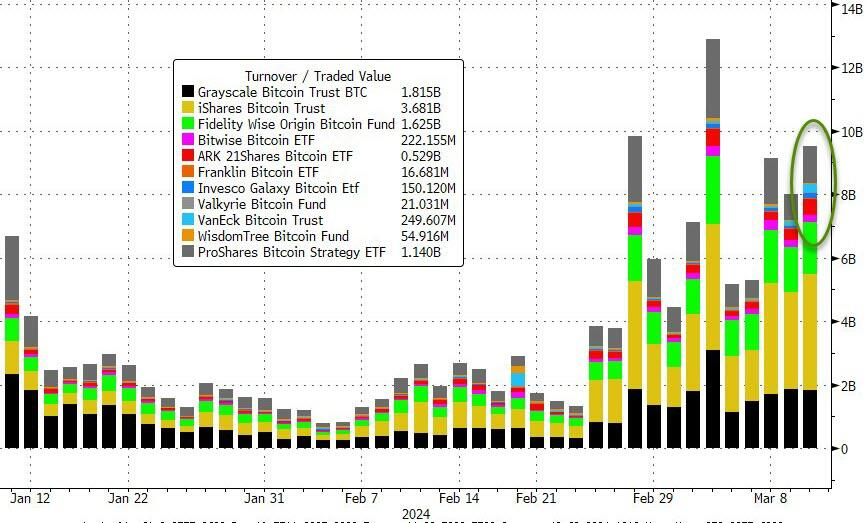Click the 150.120M Invesco value
This screenshot has height=523, width=866.
(x=428, y=188)
